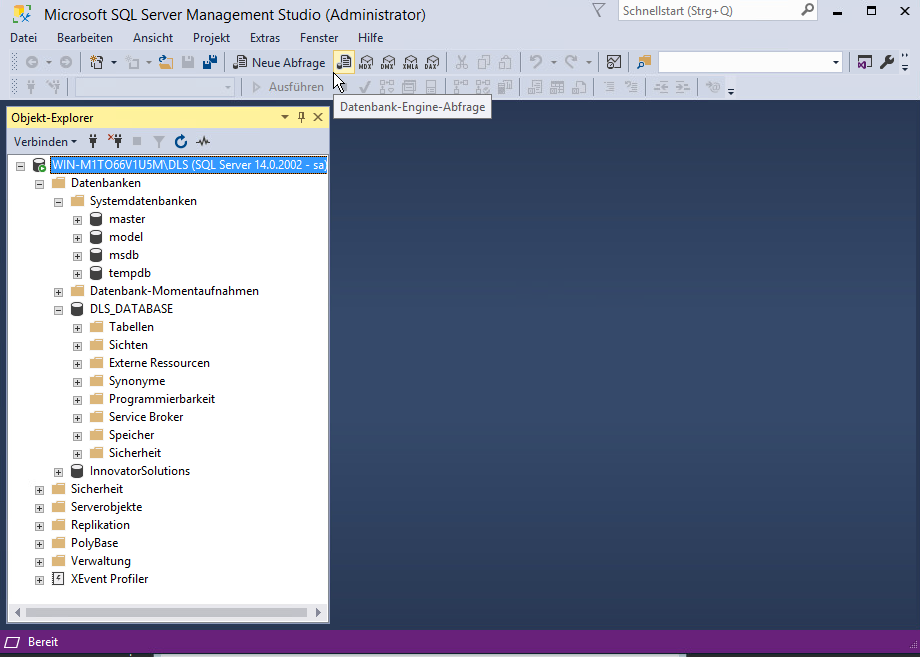Click the Objekt-Explorer horizontal scrollbar
Viewport: 920px width, 657px height.
(166, 612)
